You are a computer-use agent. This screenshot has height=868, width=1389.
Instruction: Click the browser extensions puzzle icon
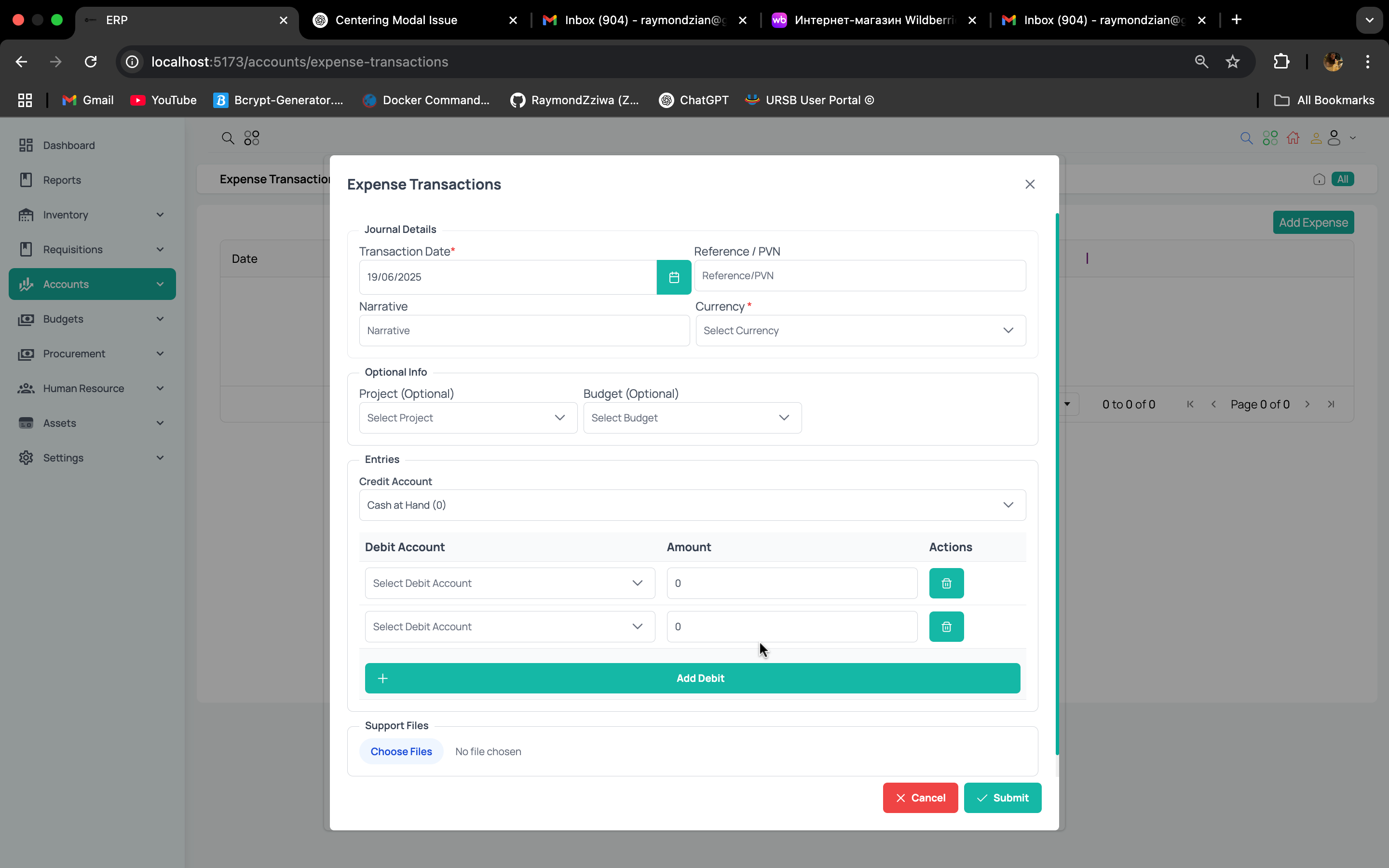pos(1281,61)
